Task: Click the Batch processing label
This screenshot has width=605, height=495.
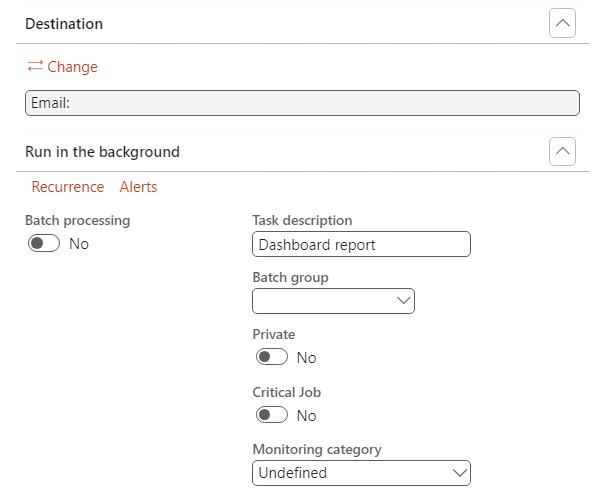Action: (77, 220)
